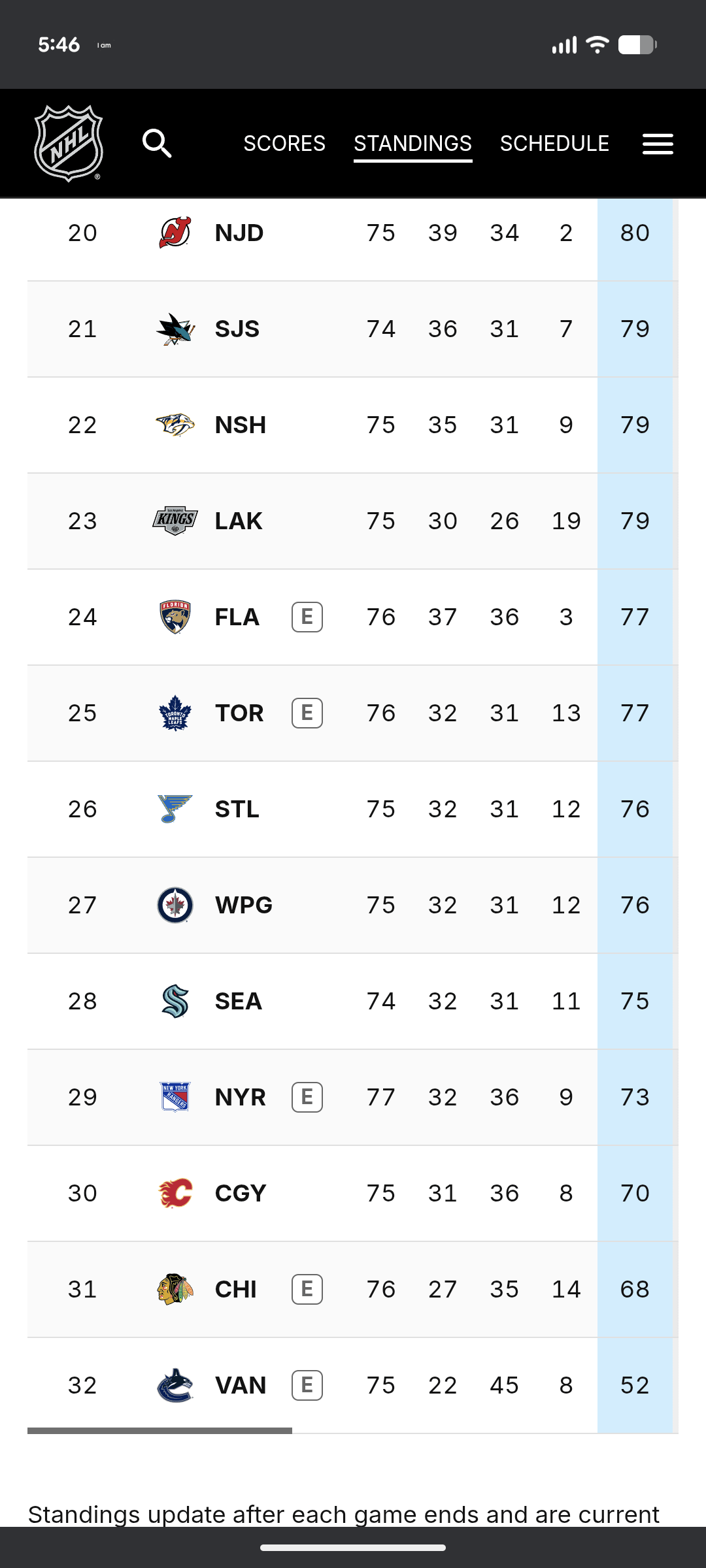Tap the eliminated badge next to CHI
The height and width of the screenshot is (1568, 706).
307,1289
